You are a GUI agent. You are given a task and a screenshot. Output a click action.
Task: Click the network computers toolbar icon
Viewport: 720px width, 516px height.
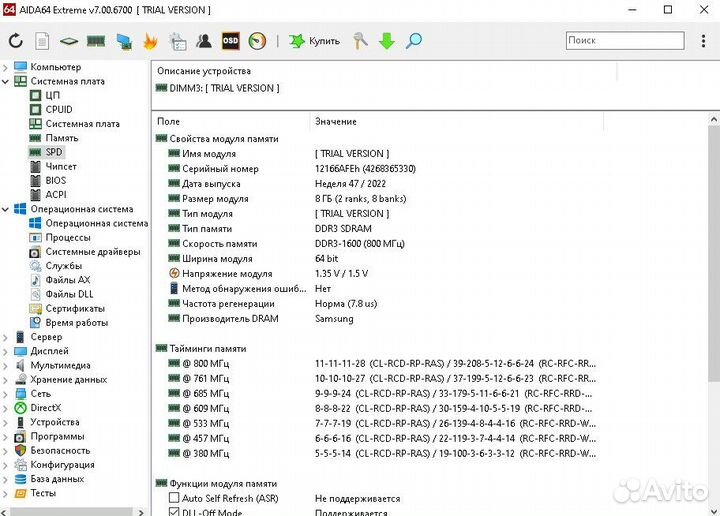point(124,41)
